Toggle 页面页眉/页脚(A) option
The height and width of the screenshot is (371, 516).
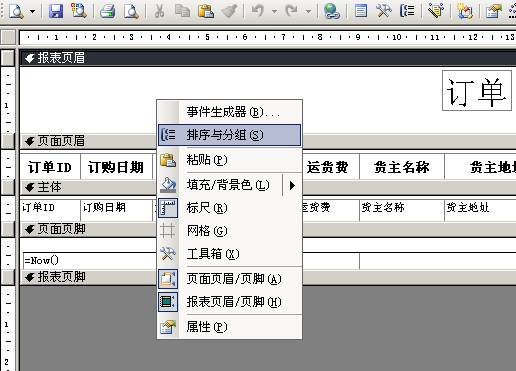click(230, 279)
